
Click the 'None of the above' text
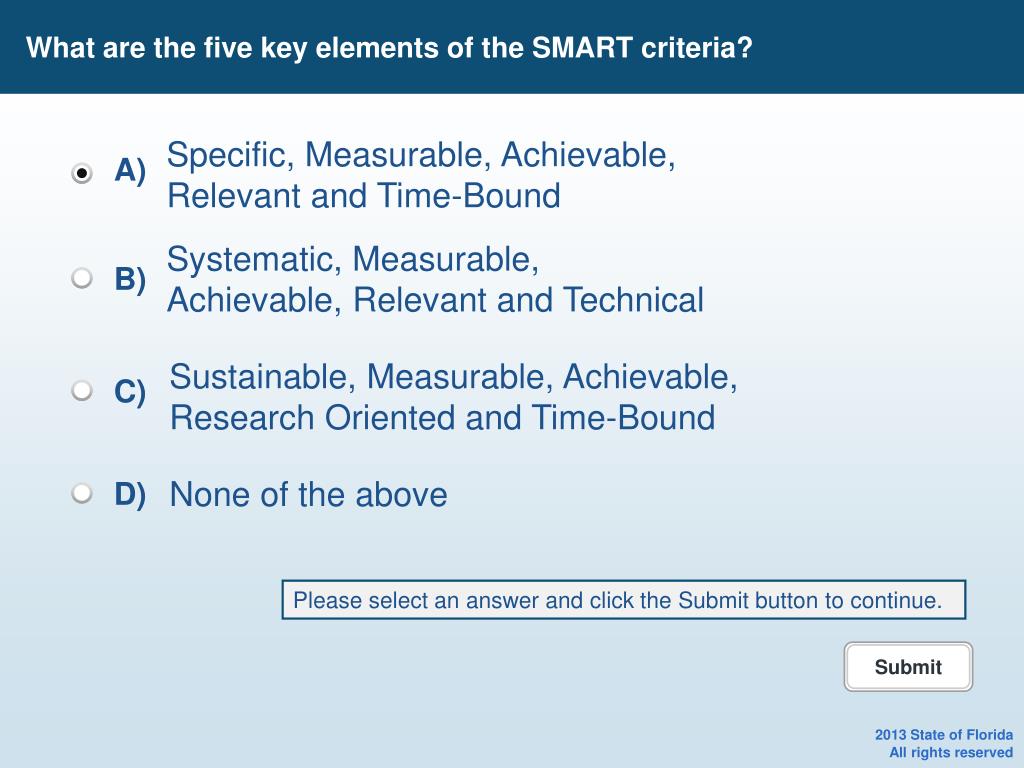pyautogui.click(x=308, y=494)
